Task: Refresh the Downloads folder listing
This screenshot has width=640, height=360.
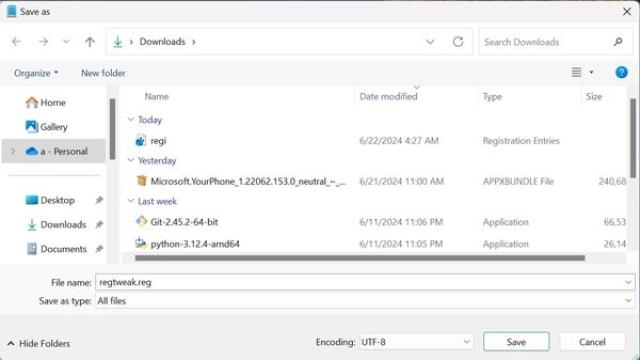Action: click(x=458, y=42)
